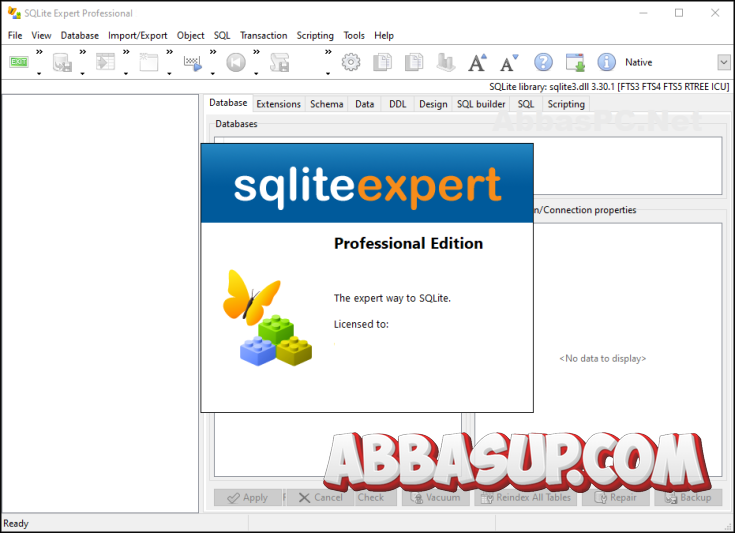The width and height of the screenshot is (735, 533).
Task: Click the Backup button
Action: [687, 497]
